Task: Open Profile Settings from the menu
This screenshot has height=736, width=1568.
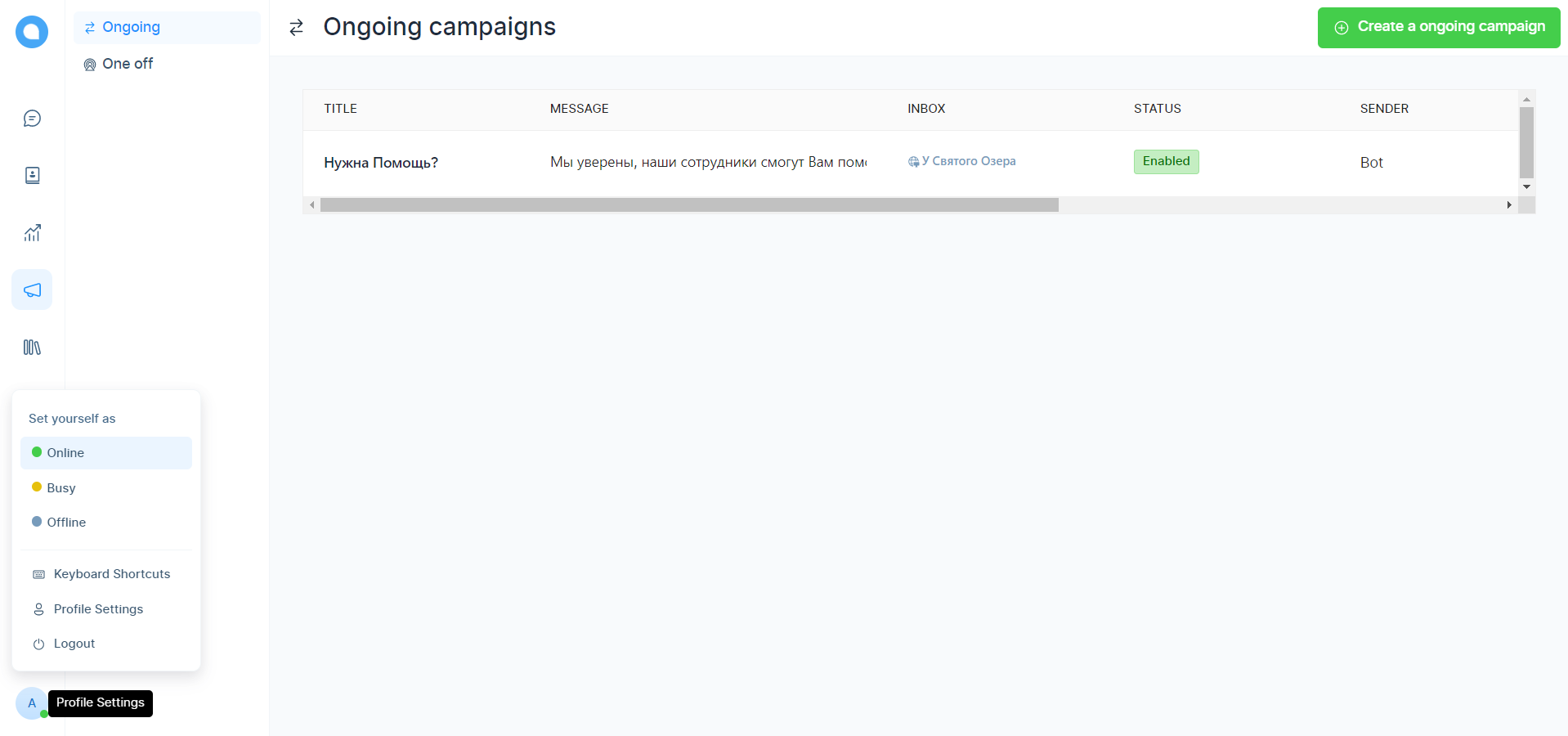Action: click(98, 608)
